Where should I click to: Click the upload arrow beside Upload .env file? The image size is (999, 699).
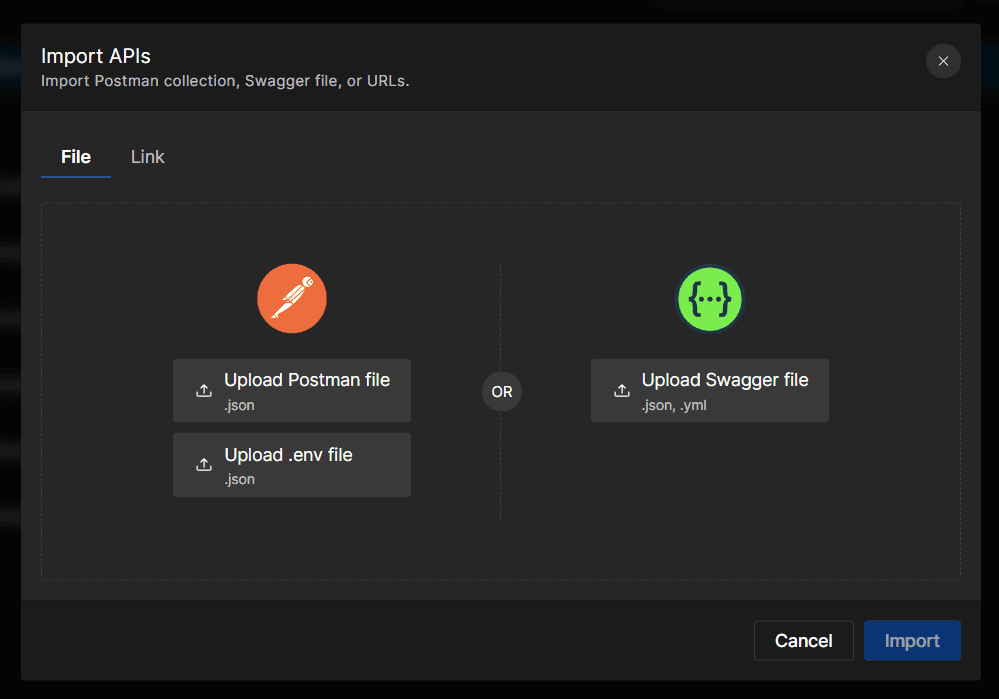pyautogui.click(x=203, y=465)
